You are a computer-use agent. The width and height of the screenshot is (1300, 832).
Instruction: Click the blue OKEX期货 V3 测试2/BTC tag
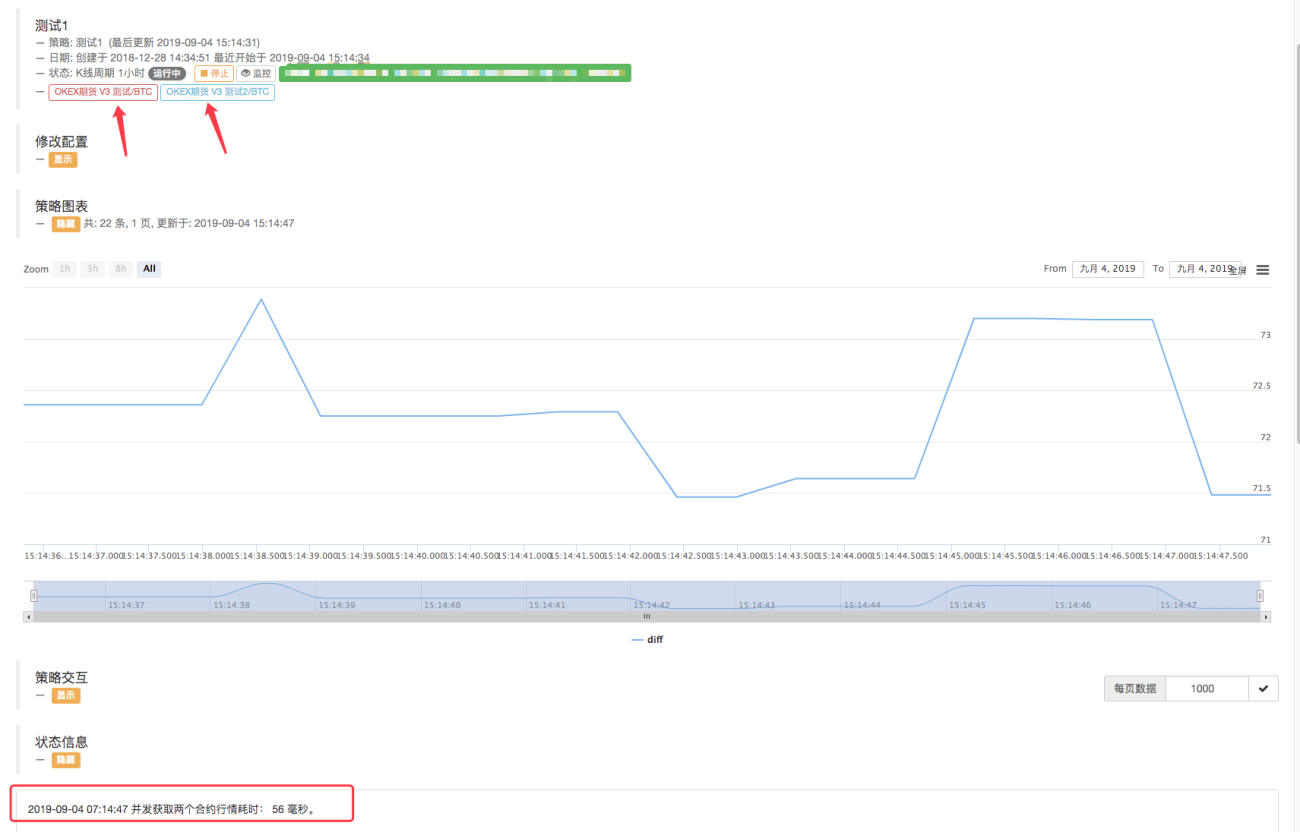click(217, 92)
